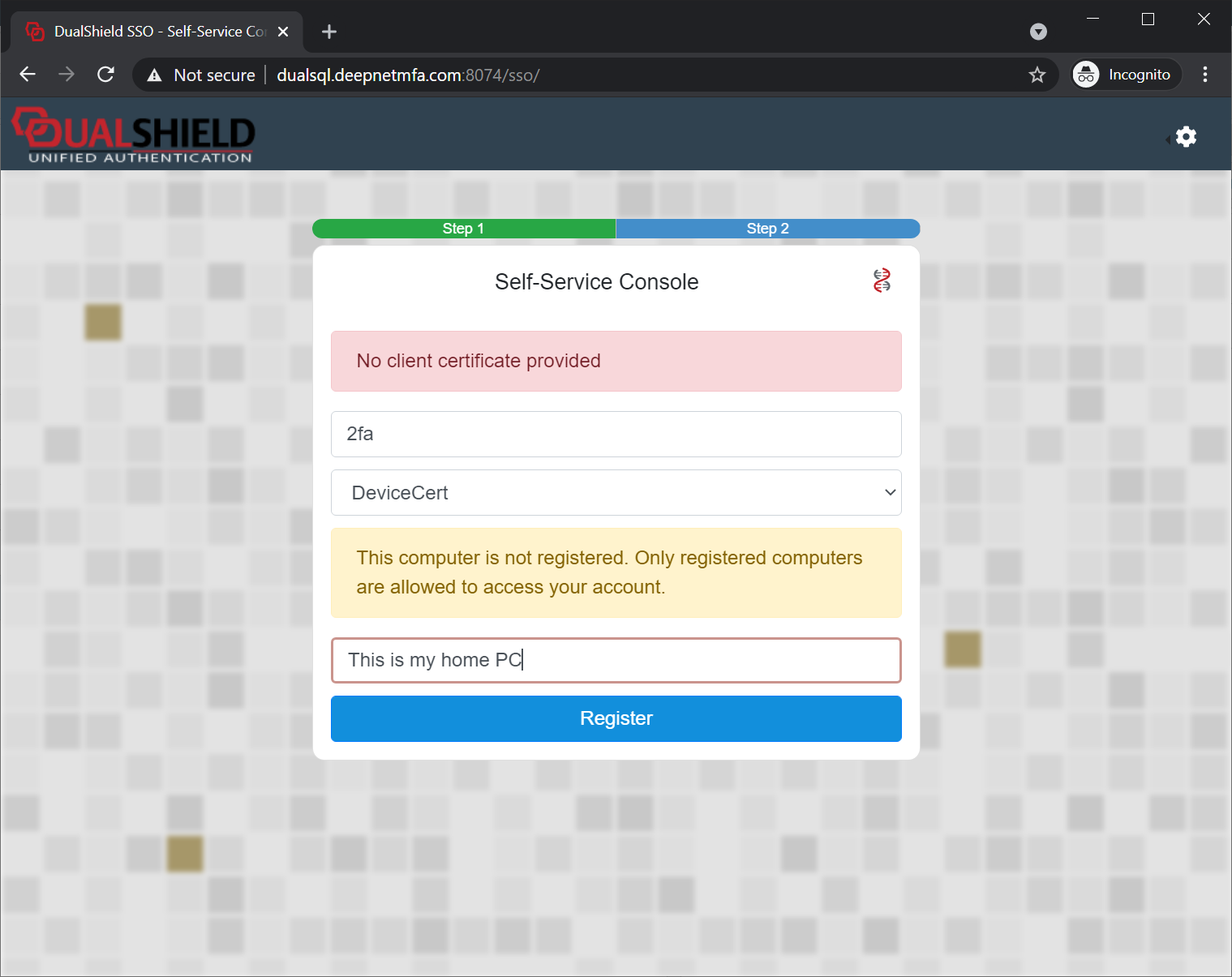
Task: Open the settings gear icon
Action: pyautogui.click(x=1186, y=136)
